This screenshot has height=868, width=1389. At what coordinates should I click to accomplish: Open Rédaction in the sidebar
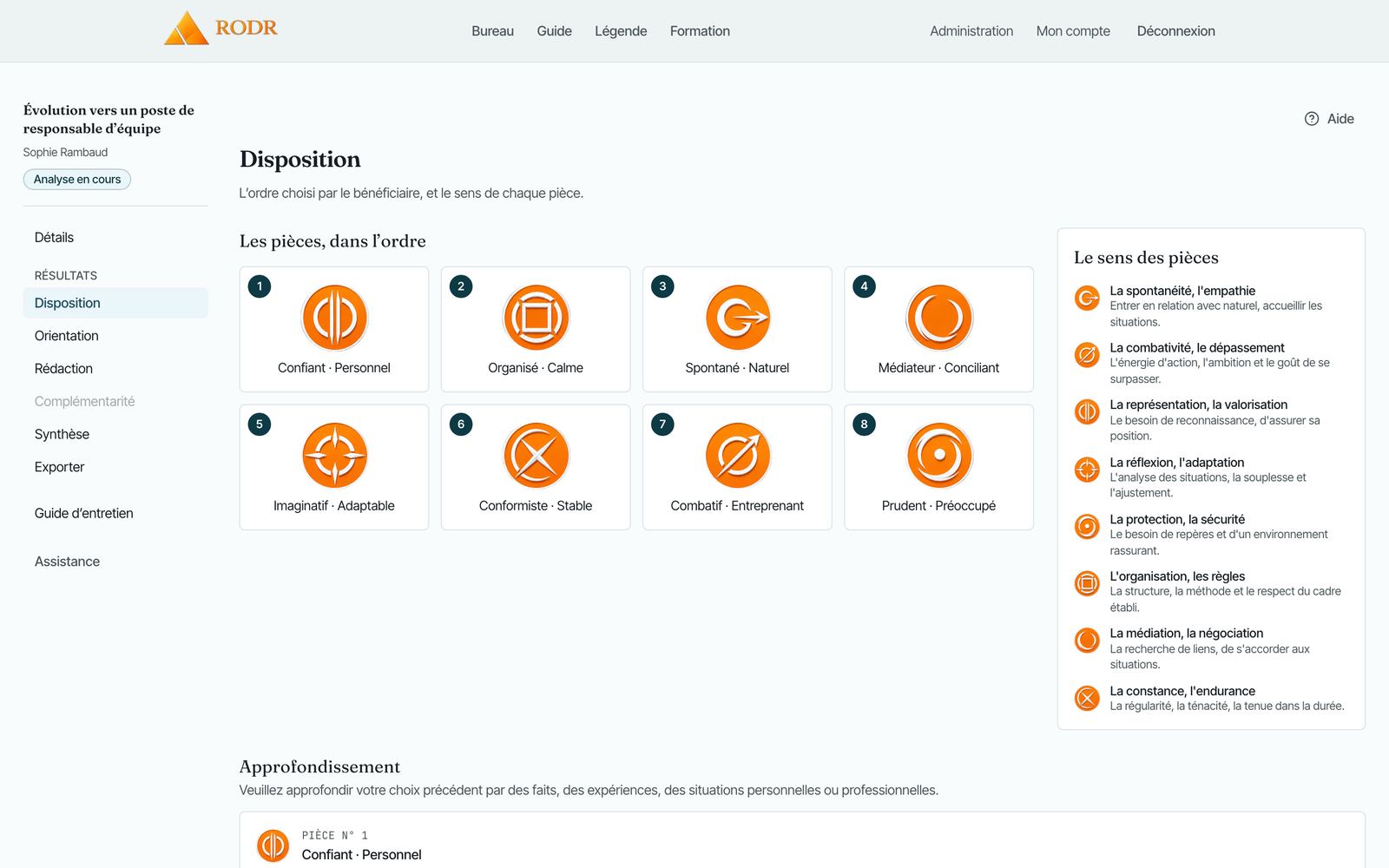[115, 369]
